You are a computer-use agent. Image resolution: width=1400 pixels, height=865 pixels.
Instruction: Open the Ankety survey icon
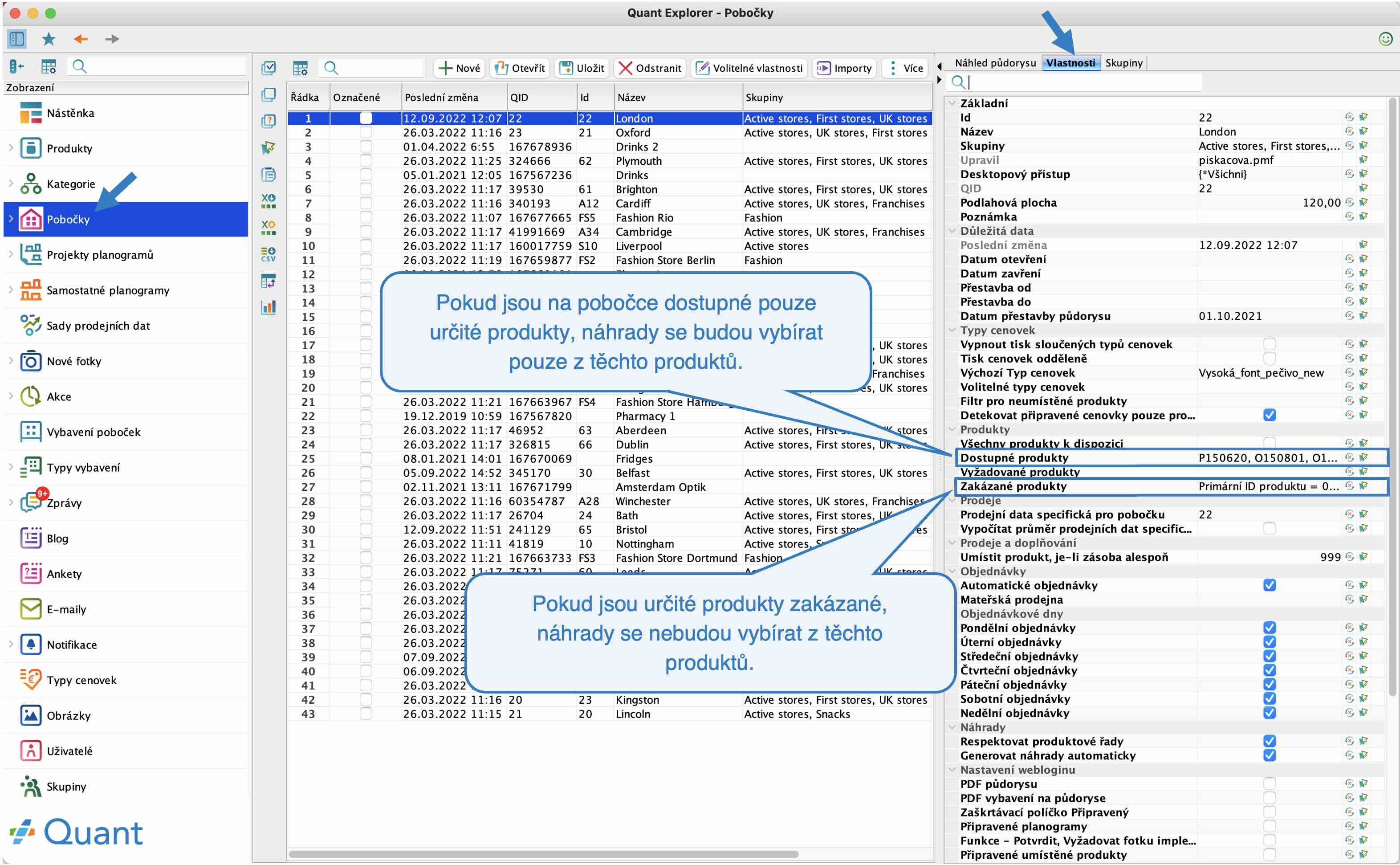click(x=30, y=574)
